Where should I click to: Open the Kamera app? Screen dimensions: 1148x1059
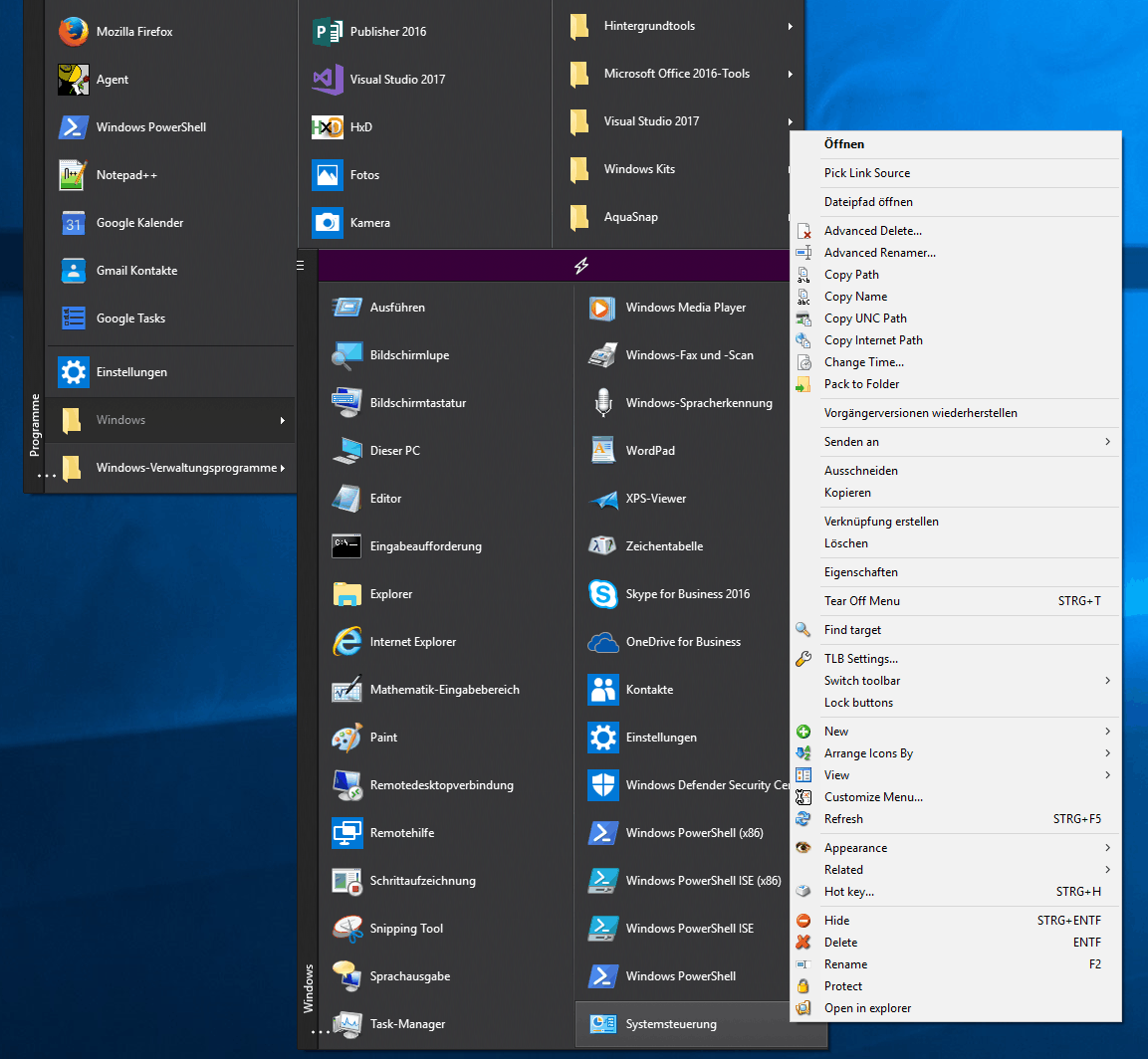pyautogui.click(x=424, y=223)
